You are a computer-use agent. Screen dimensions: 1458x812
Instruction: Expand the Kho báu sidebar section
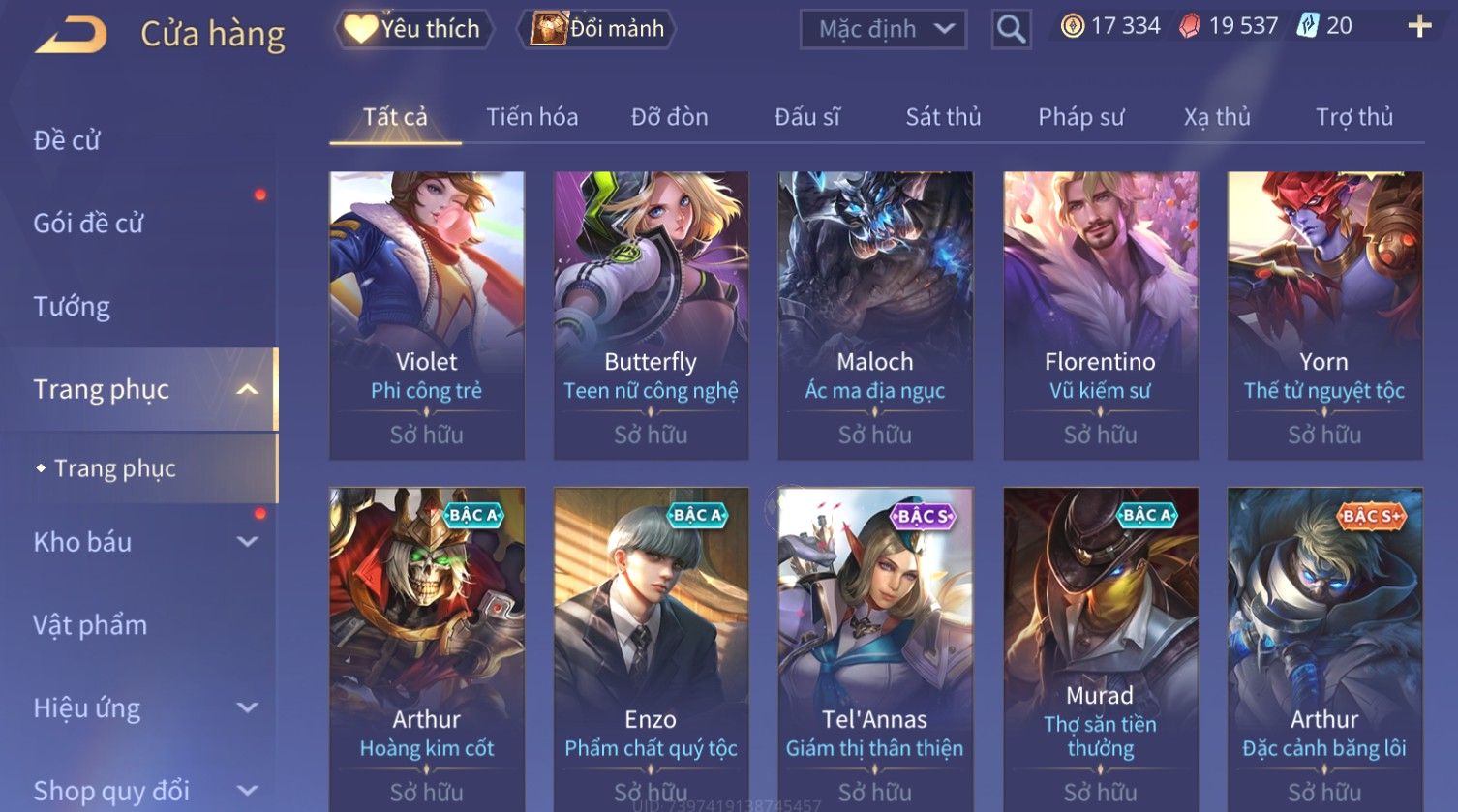[248, 542]
